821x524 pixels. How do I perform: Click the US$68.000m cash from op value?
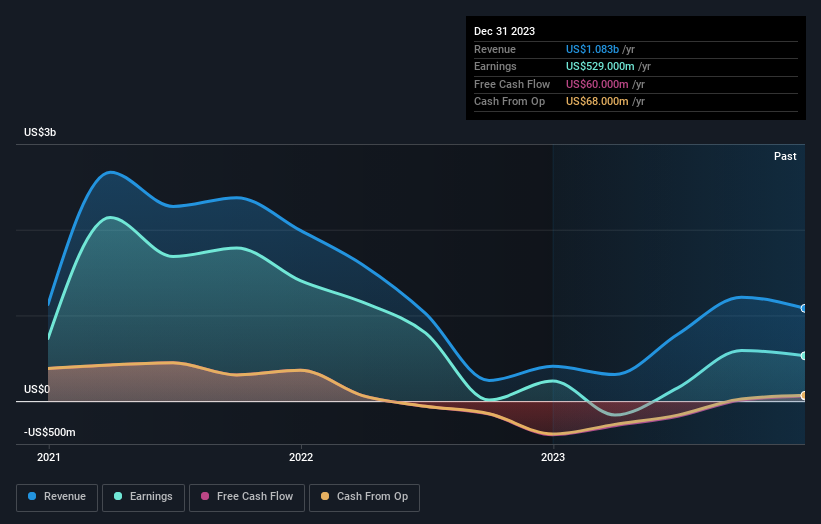pos(597,102)
